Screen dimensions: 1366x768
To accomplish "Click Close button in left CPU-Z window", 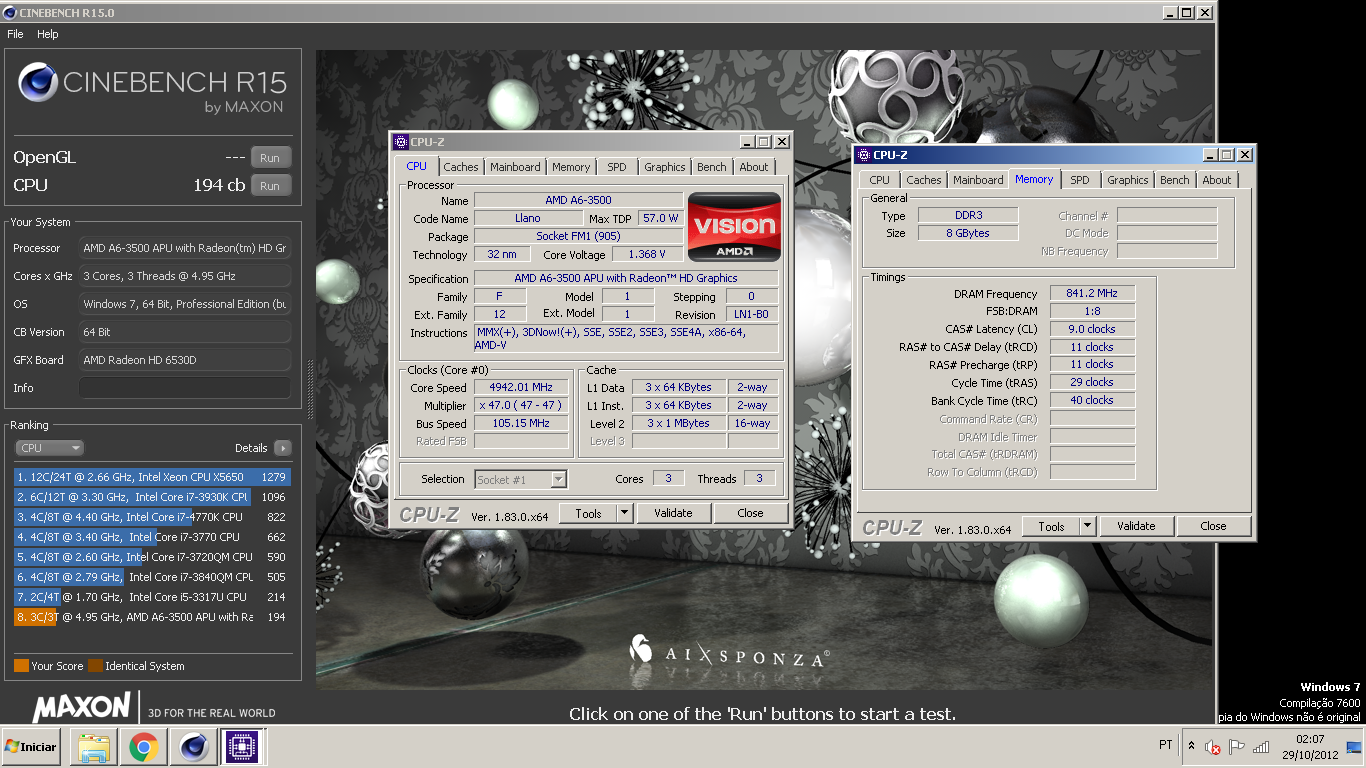I will pyautogui.click(x=750, y=513).
